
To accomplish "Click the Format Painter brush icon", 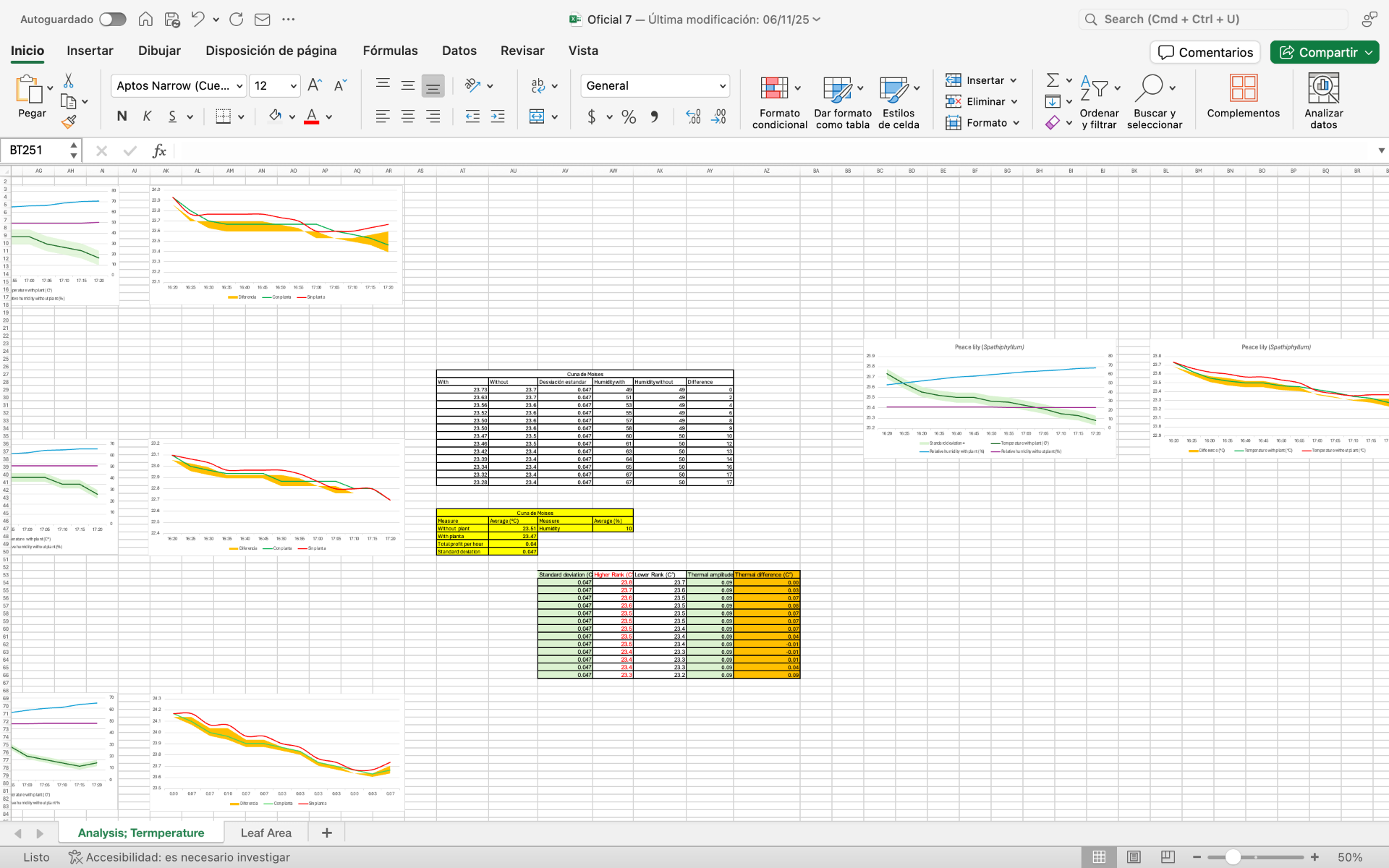I will click(x=69, y=122).
